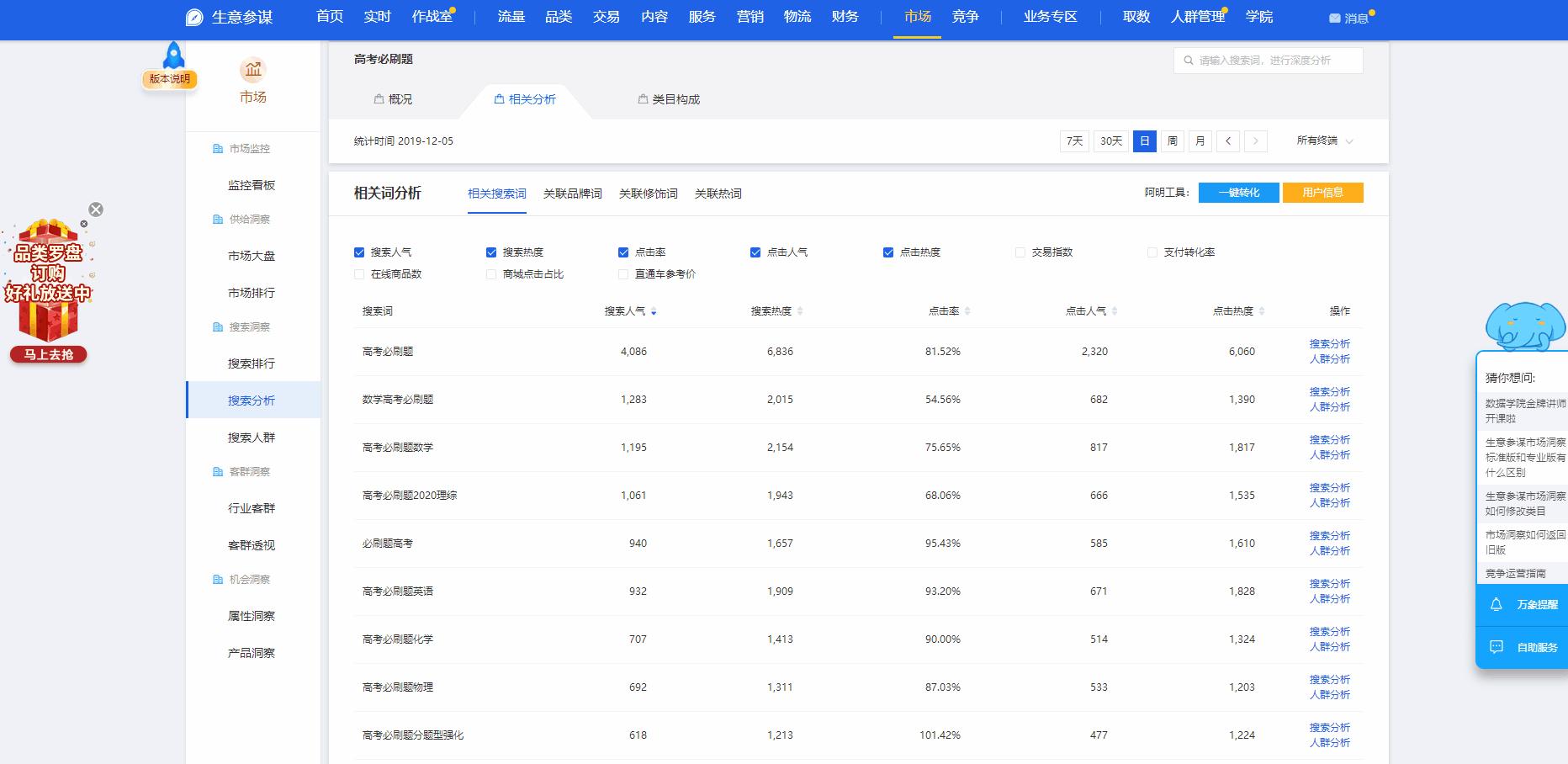The image size is (1568, 764).
Task: Click the 供给洞察 sidebar section icon
Action: point(216,219)
